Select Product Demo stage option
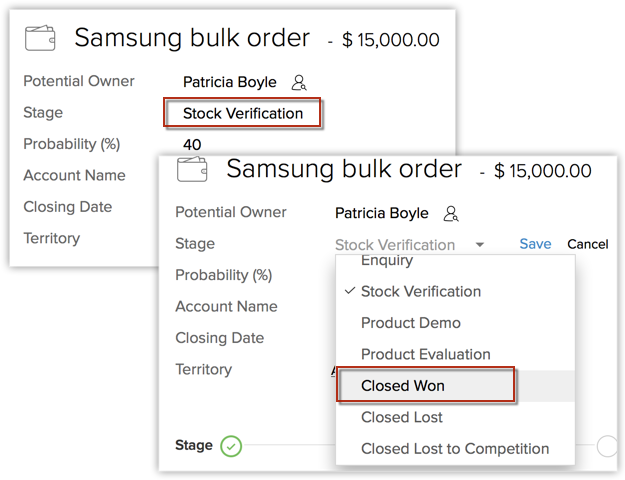The image size is (625, 480). pos(410,323)
